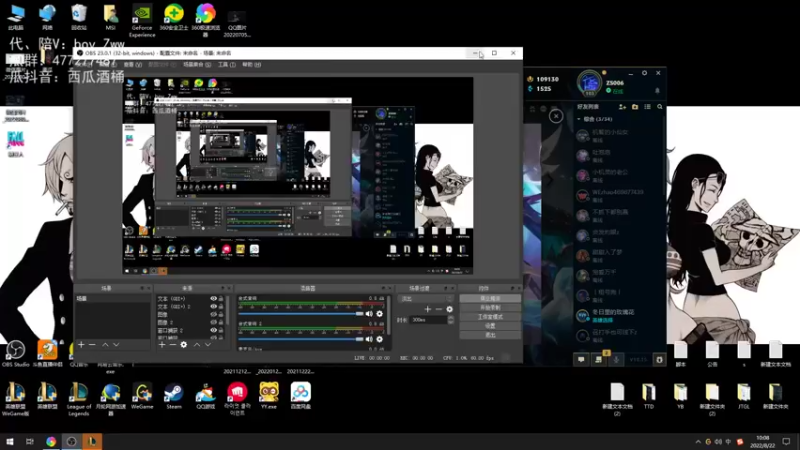
Task: Click the add friend icon in the League client
Action: point(622,107)
